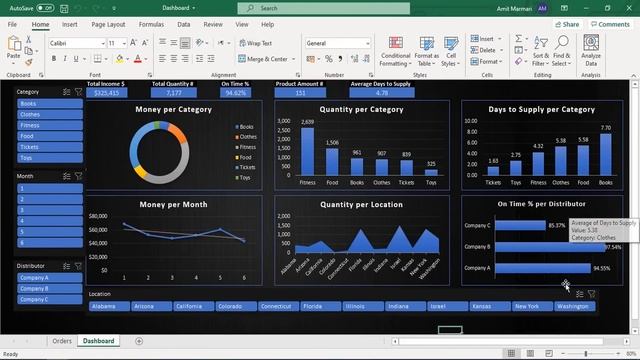Click the Share button
This screenshot has height=360, width=640.
coord(567,24)
